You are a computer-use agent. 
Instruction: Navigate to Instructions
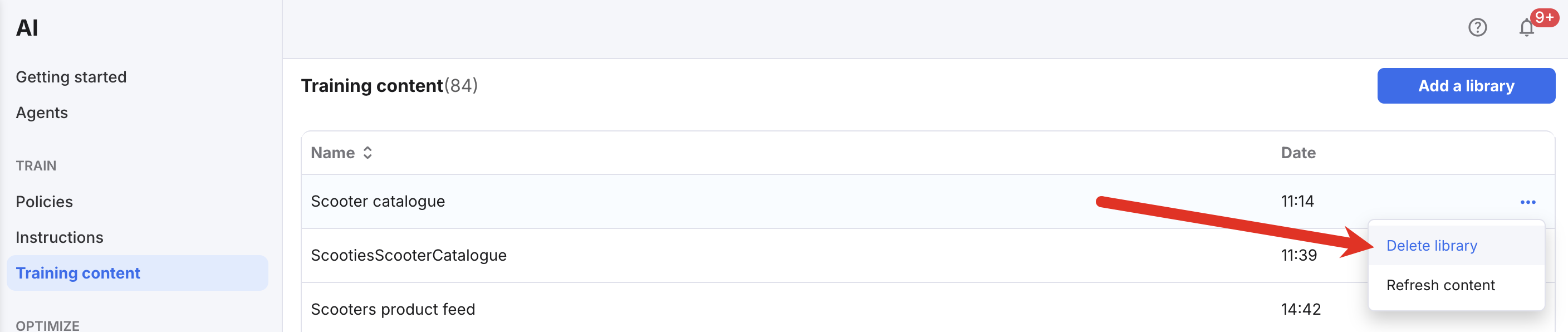pos(59,237)
